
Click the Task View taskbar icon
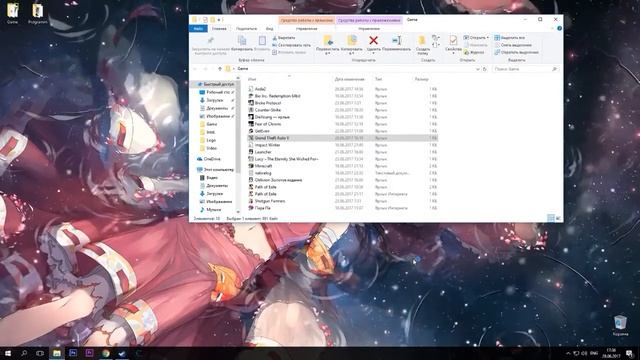point(40,353)
